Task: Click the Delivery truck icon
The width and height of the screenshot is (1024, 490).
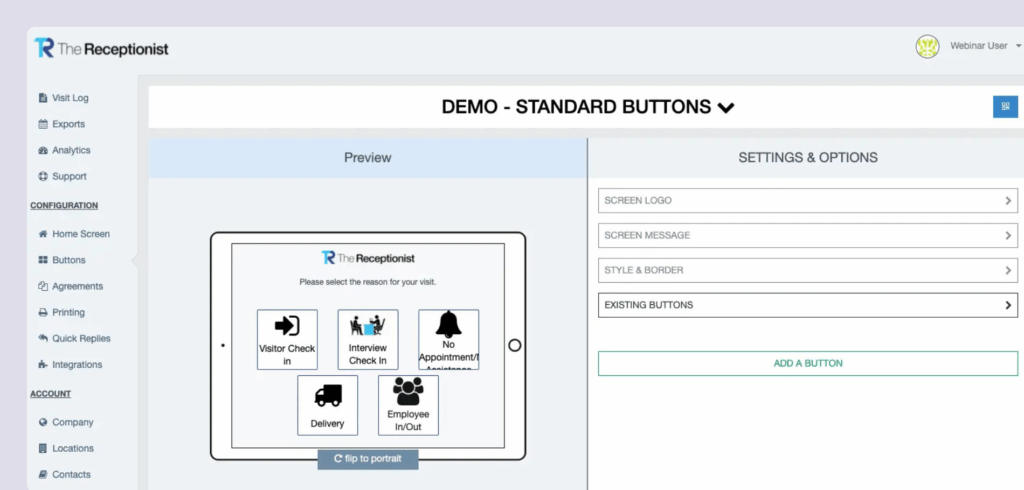Action: 328,395
